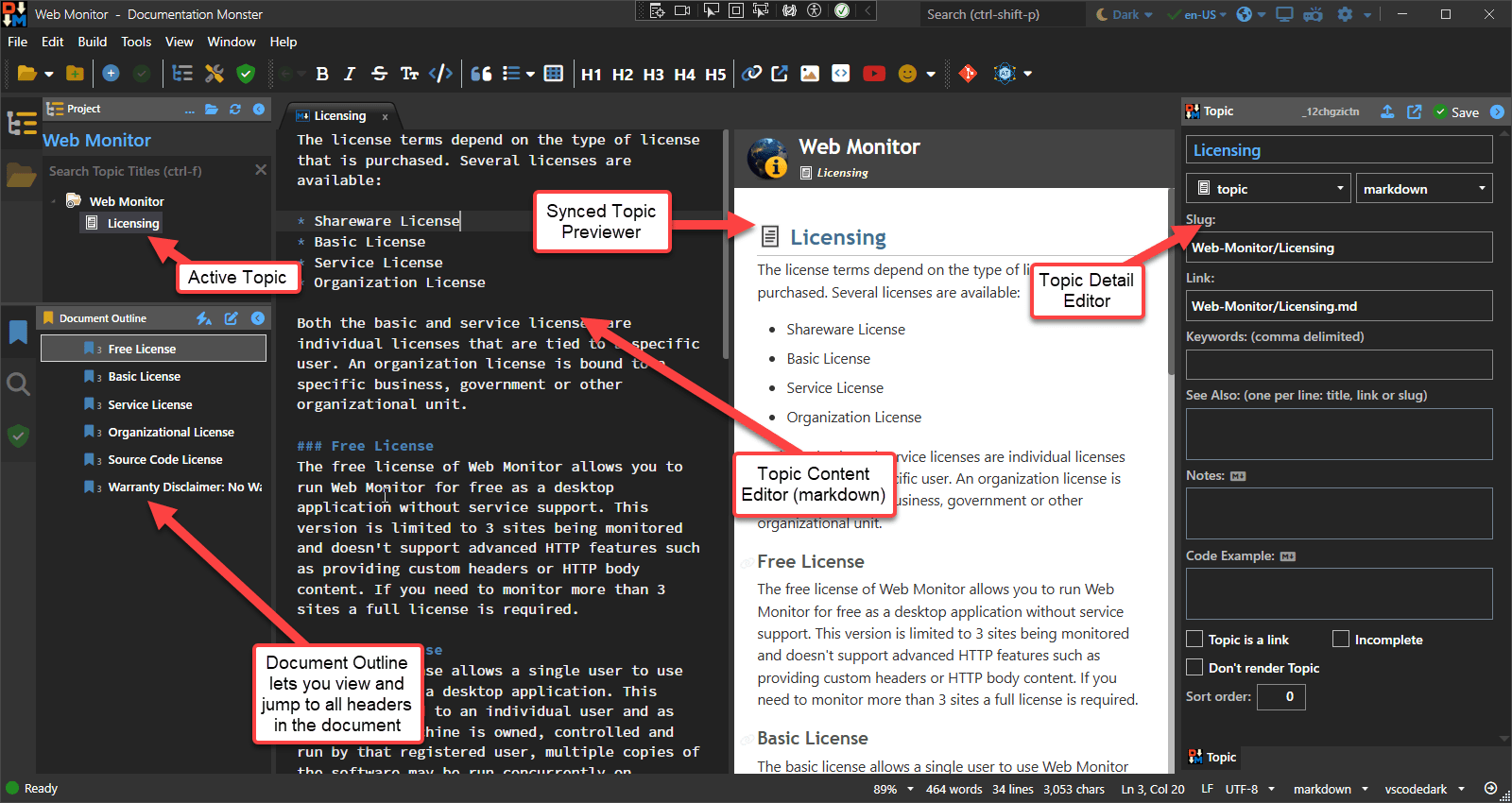Collapse the Document Outline panel
The image size is (1512, 803).
257,318
